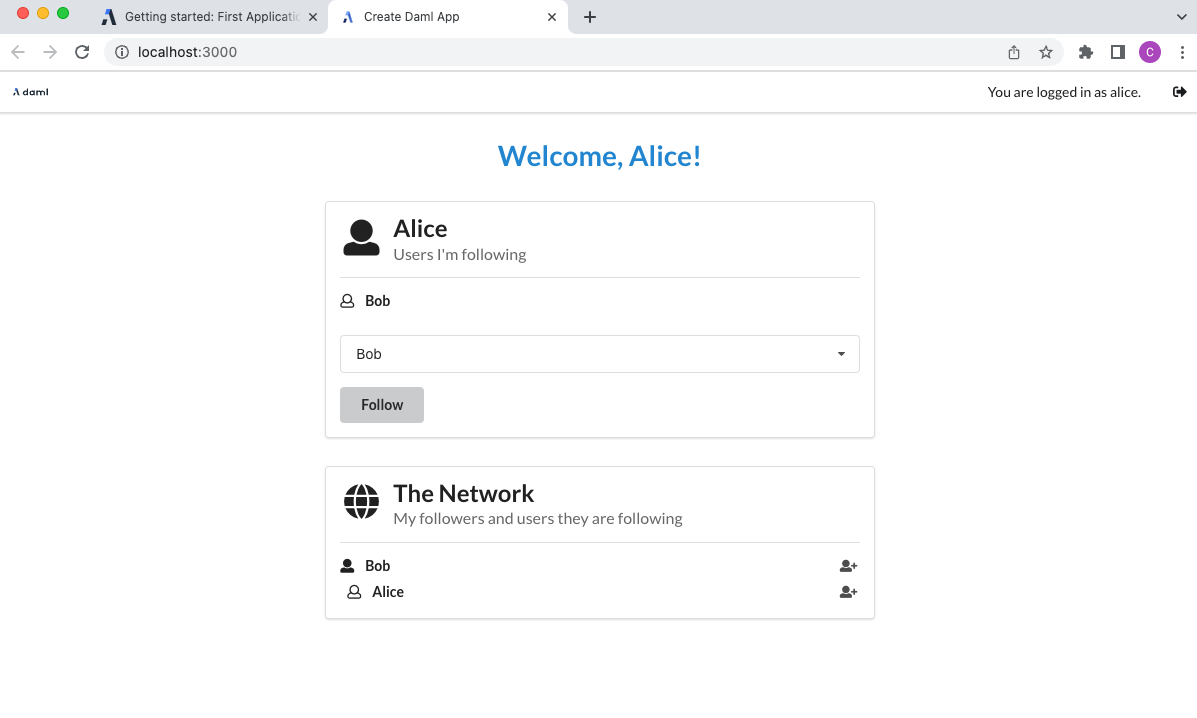Switch to the Getting started tab
The width and height of the screenshot is (1197, 718).
point(210,17)
